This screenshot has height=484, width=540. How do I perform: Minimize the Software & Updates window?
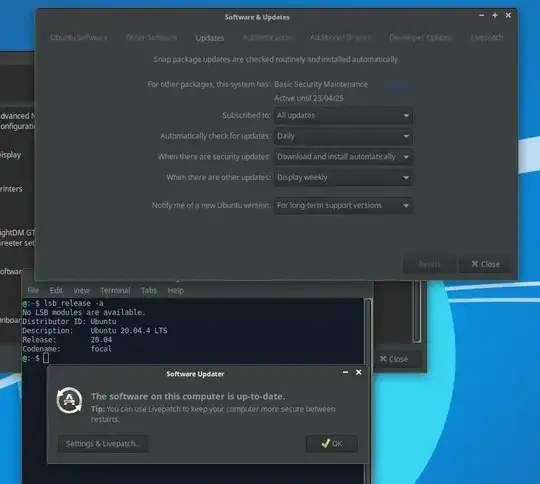481,16
